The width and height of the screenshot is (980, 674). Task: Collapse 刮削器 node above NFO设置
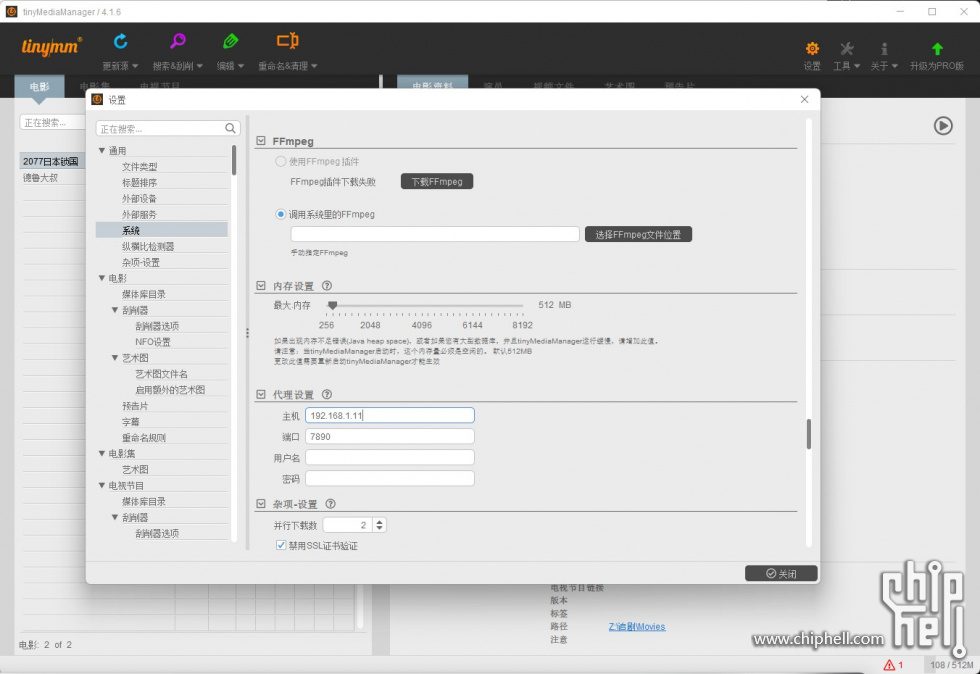click(x=115, y=310)
